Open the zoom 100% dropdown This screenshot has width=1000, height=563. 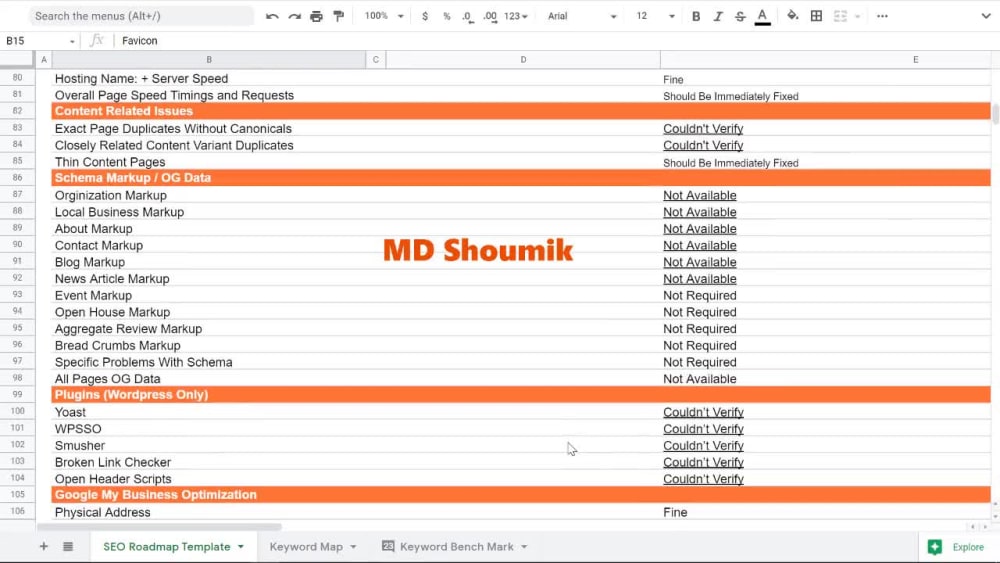[384, 16]
